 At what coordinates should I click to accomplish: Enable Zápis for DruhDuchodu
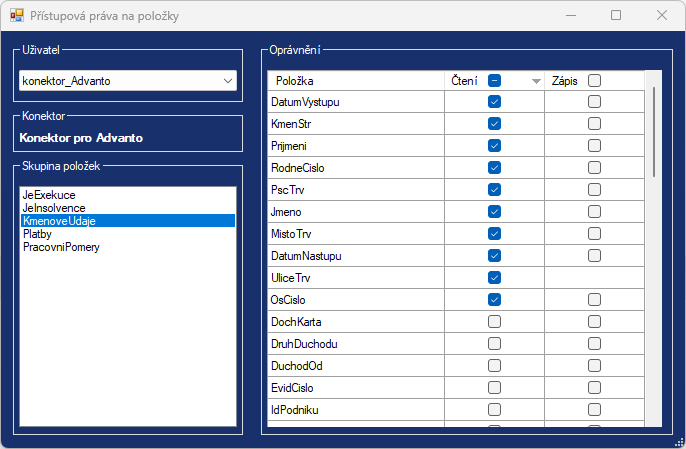coord(594,344)
